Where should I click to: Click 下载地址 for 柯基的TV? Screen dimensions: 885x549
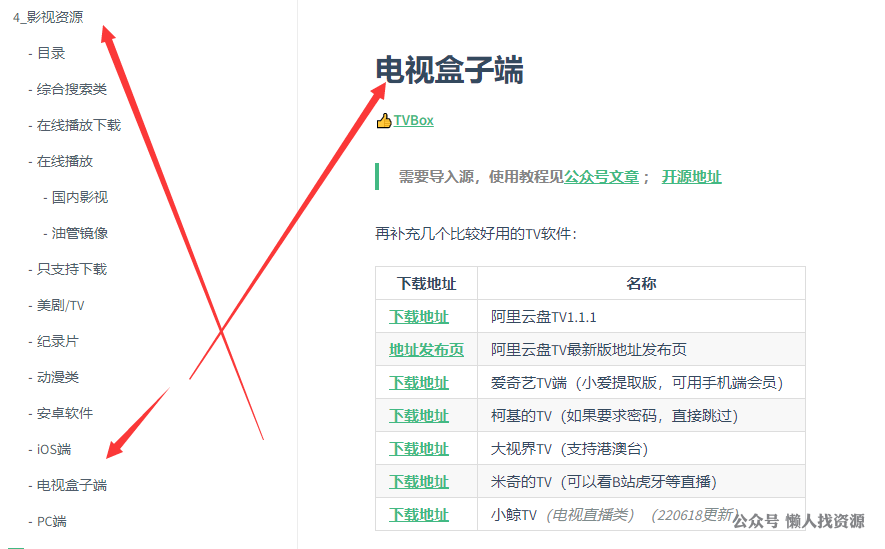pyautogui.click(x=419, y=416)
